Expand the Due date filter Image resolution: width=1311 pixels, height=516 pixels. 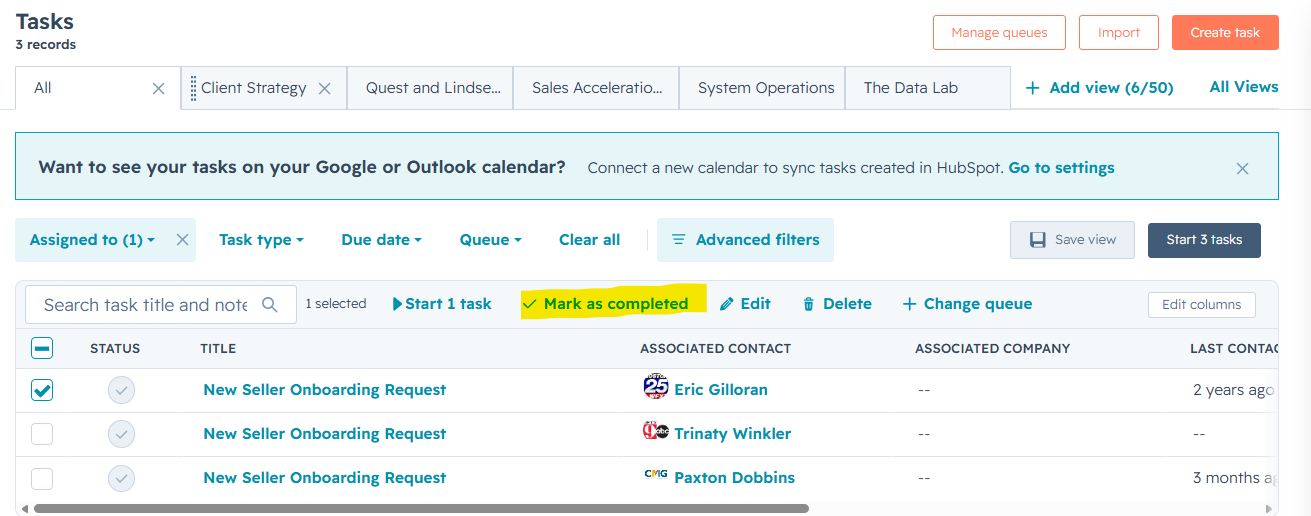[382, 240]
